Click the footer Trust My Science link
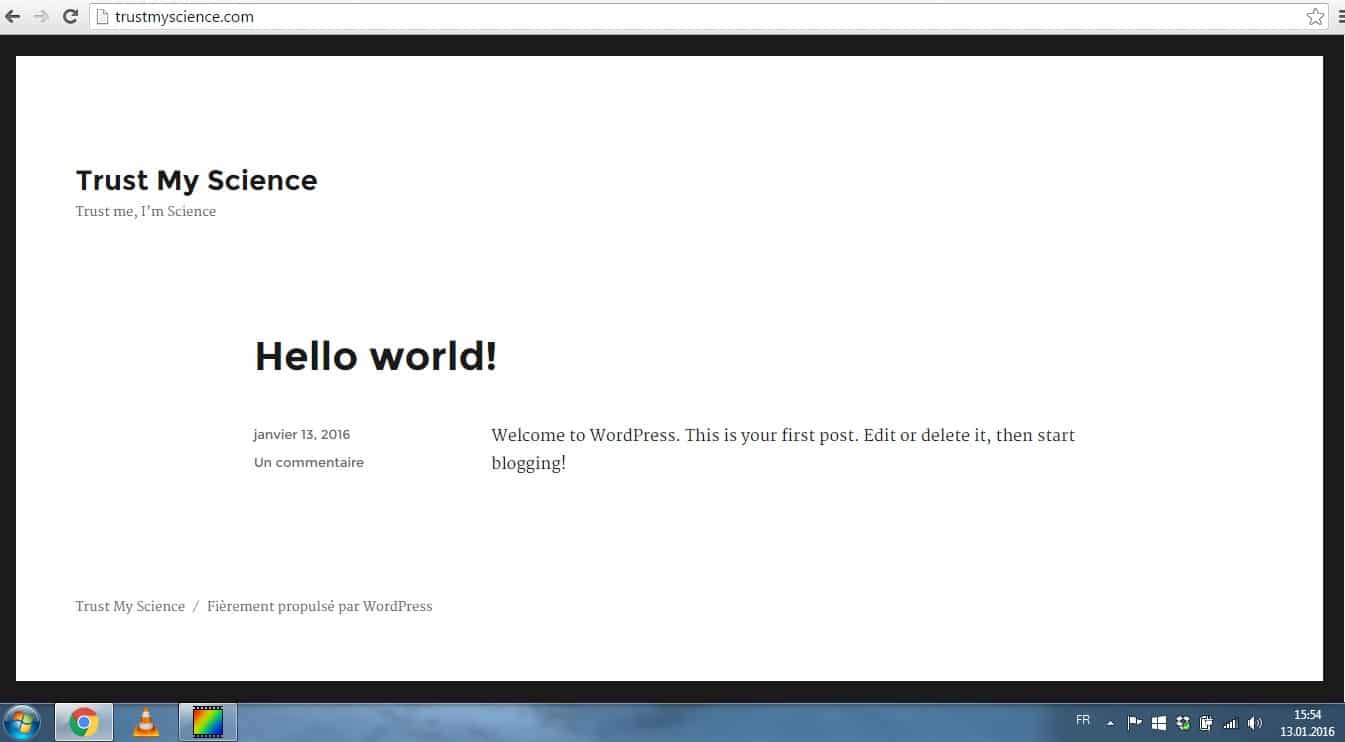The image size is (1345, 742). (x=130, y=606)
